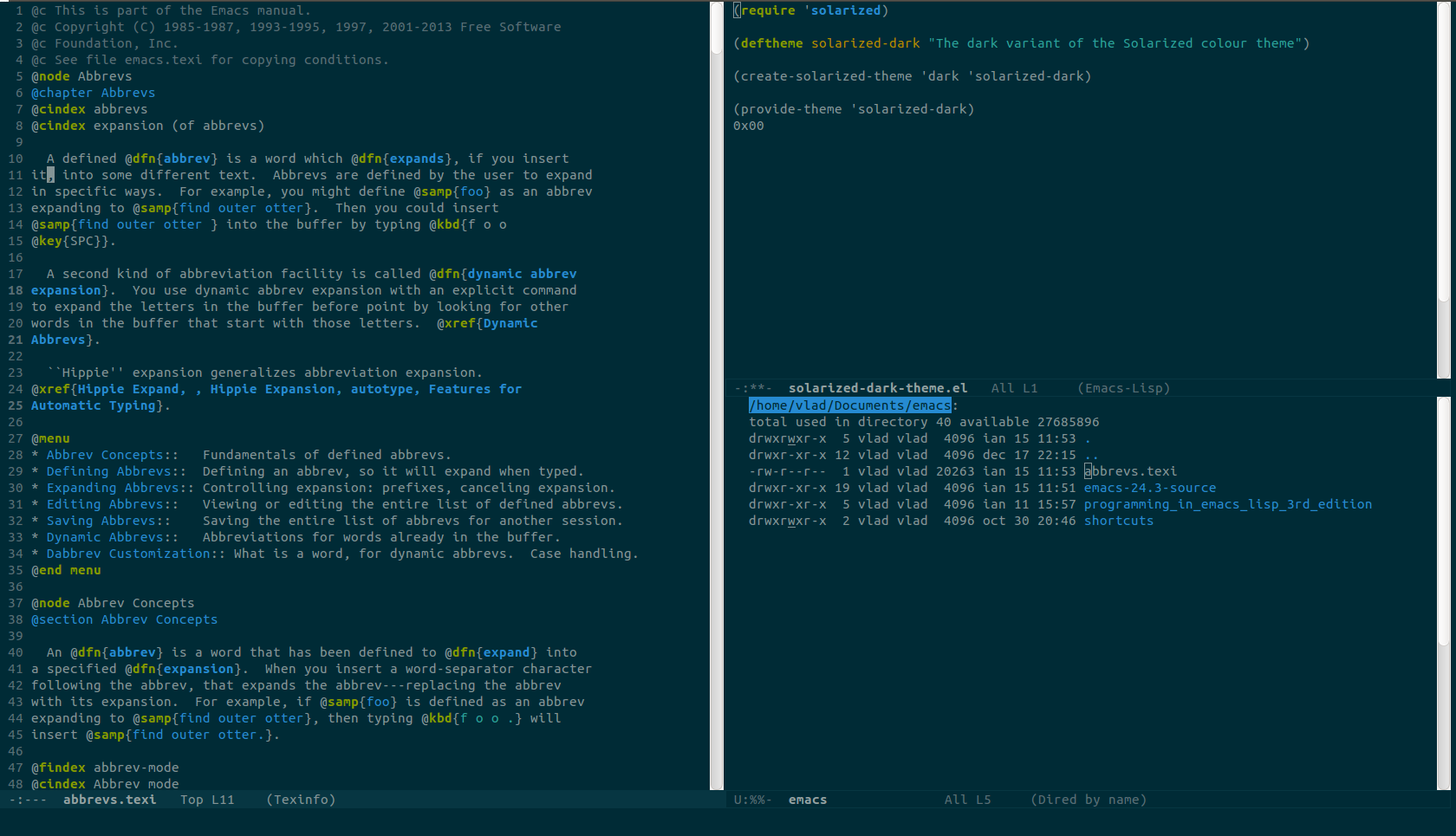Click the (create-solarized-theme ...) line

[x=913, y=76]
